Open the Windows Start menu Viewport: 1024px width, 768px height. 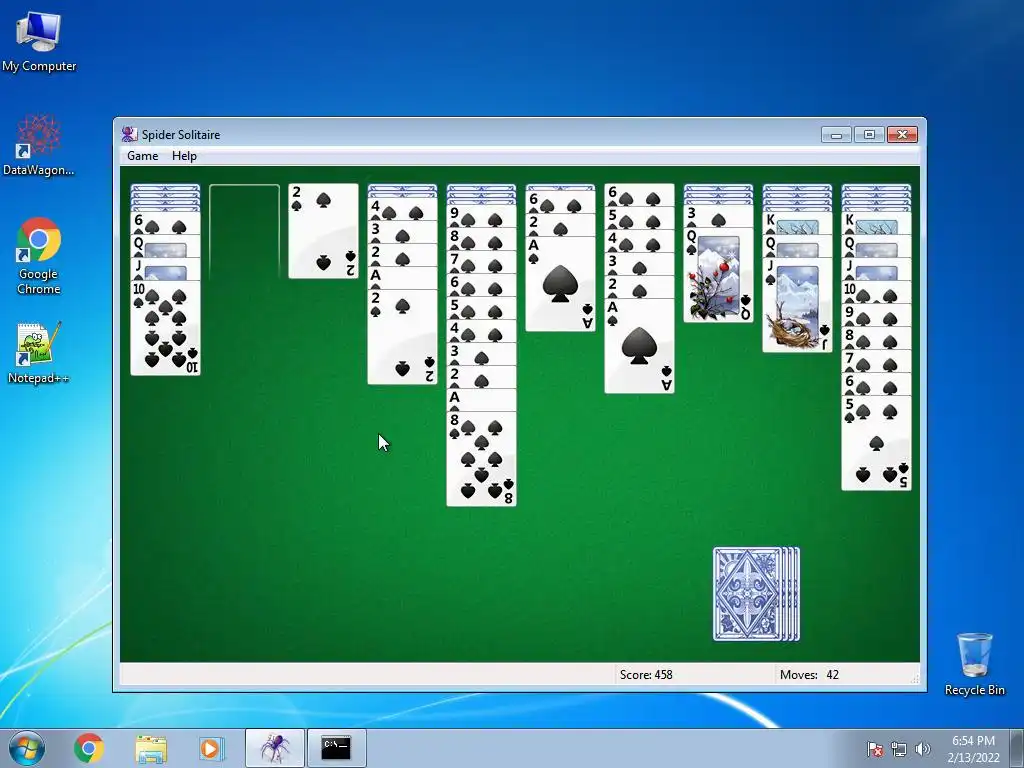[27, 748]
